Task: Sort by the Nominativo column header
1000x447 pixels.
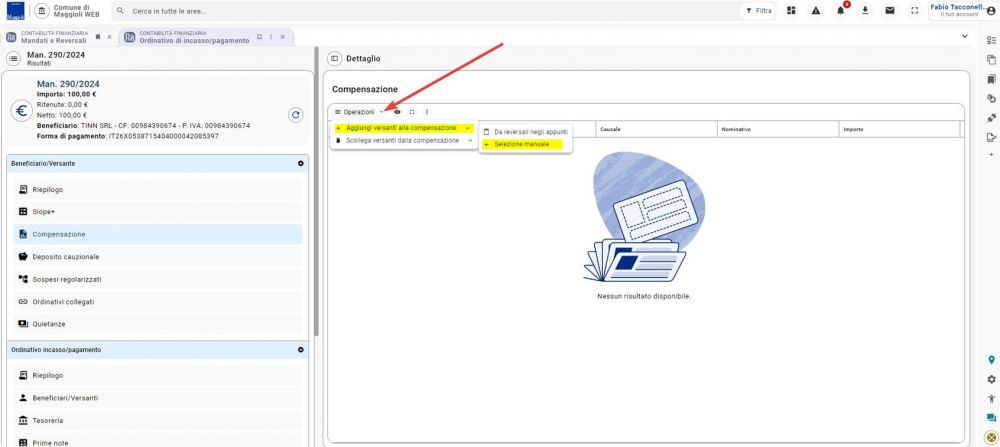Action: 777,129
